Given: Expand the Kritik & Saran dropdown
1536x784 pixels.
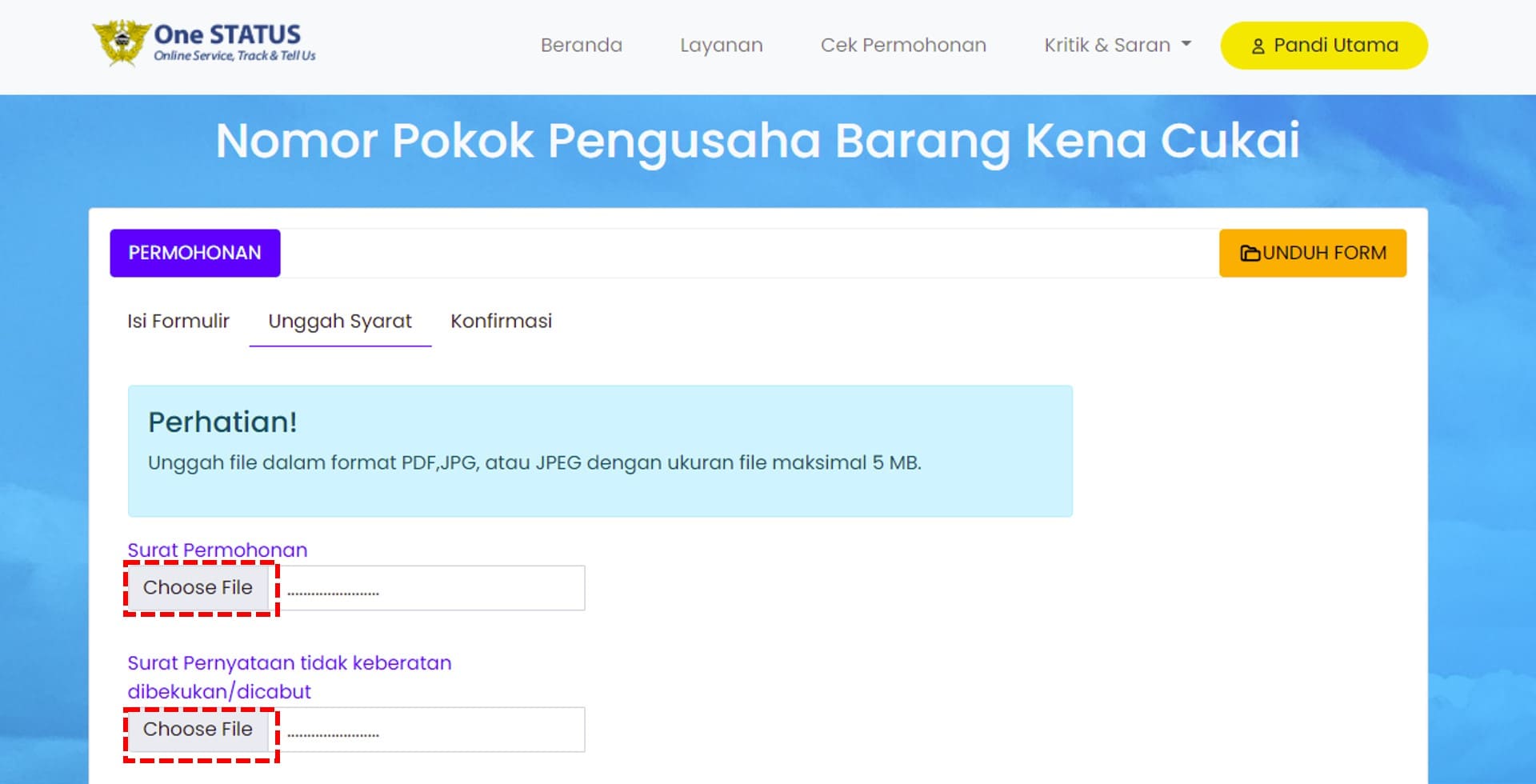Looking at the screenshot, I should pos(1107,46).
